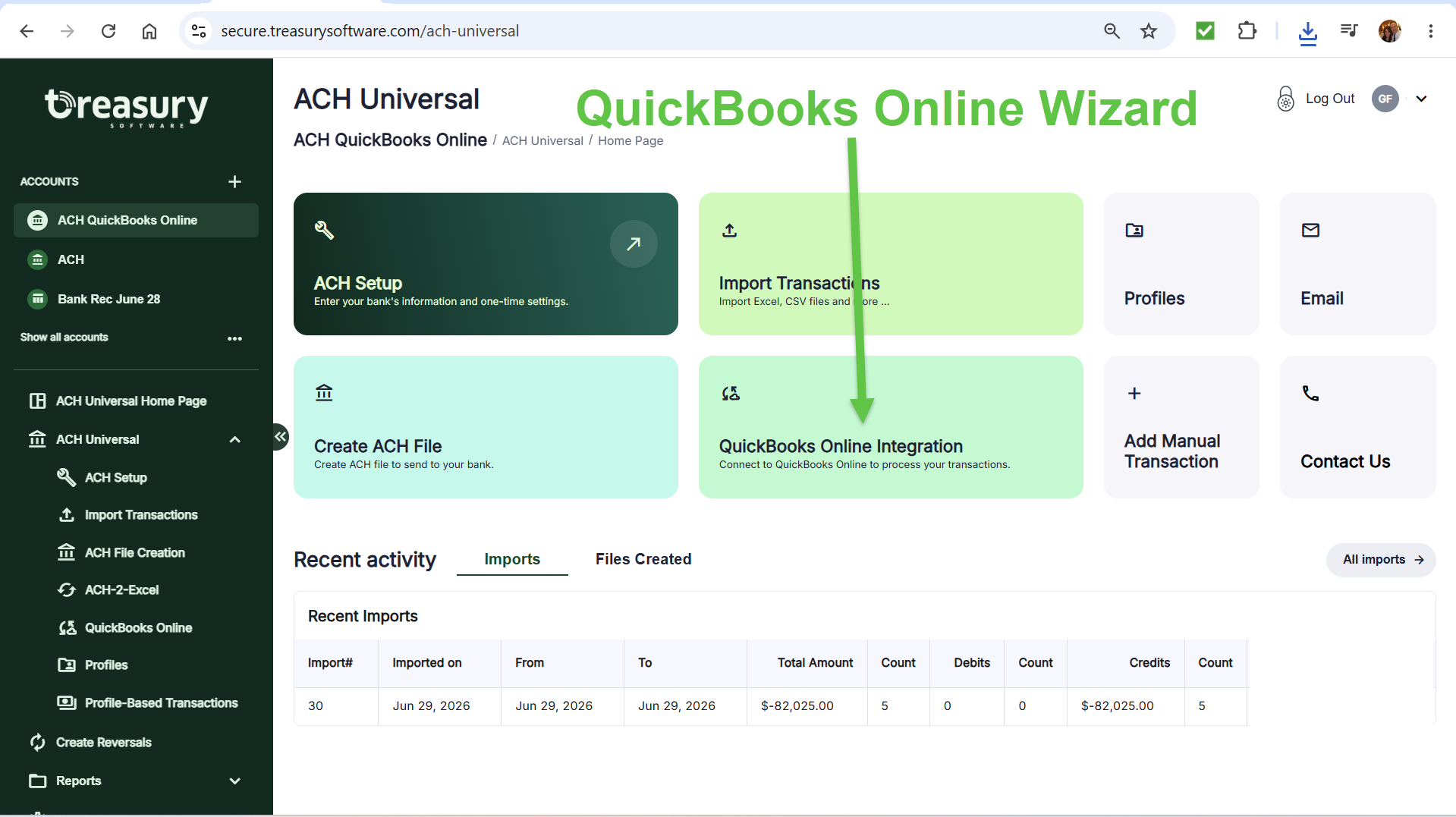This screenshot has height=817, width=1456.
Task: Collapse the ACH Universal sidebar section
Action: click(x=234, y=440)
